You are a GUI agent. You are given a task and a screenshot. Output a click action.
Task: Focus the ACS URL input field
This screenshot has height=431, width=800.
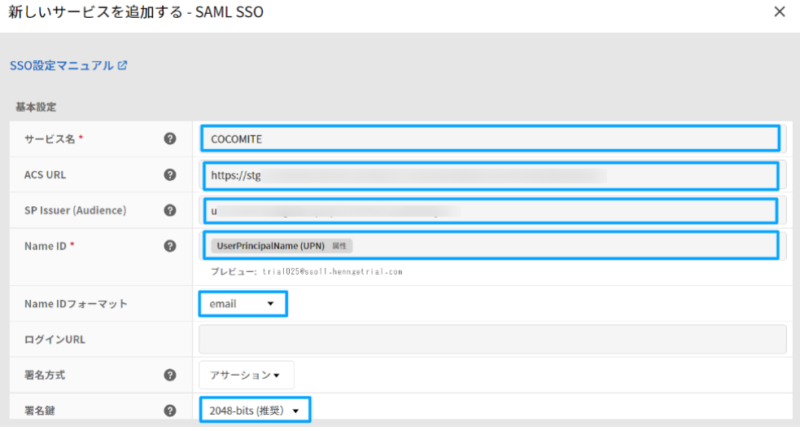coord(490,176)
